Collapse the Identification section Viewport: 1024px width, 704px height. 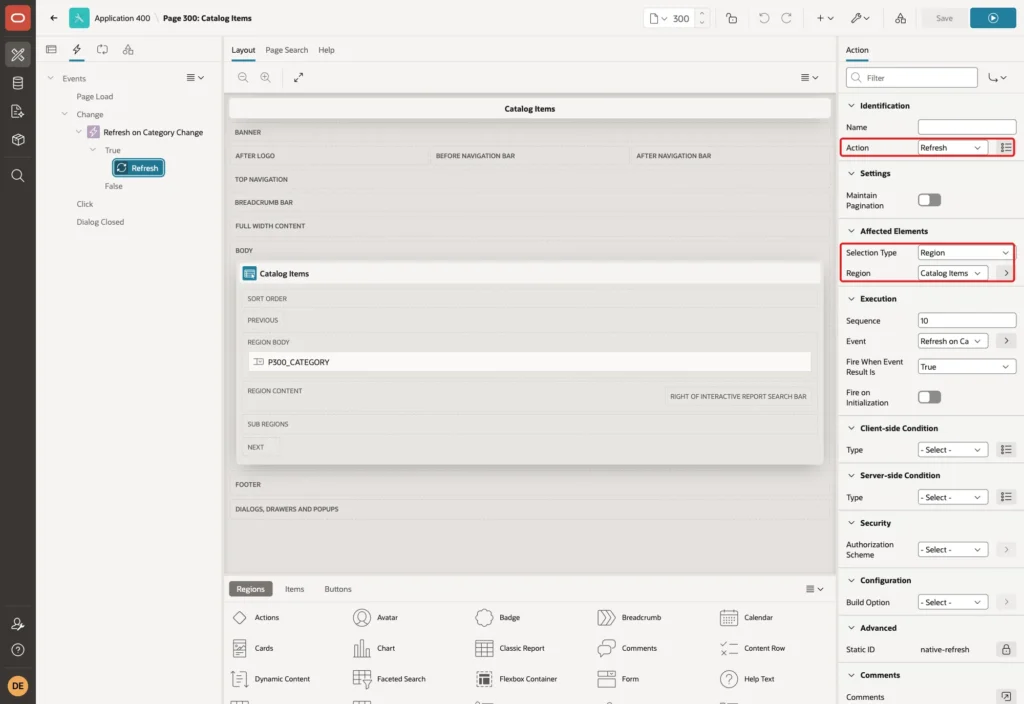(851, 106)
